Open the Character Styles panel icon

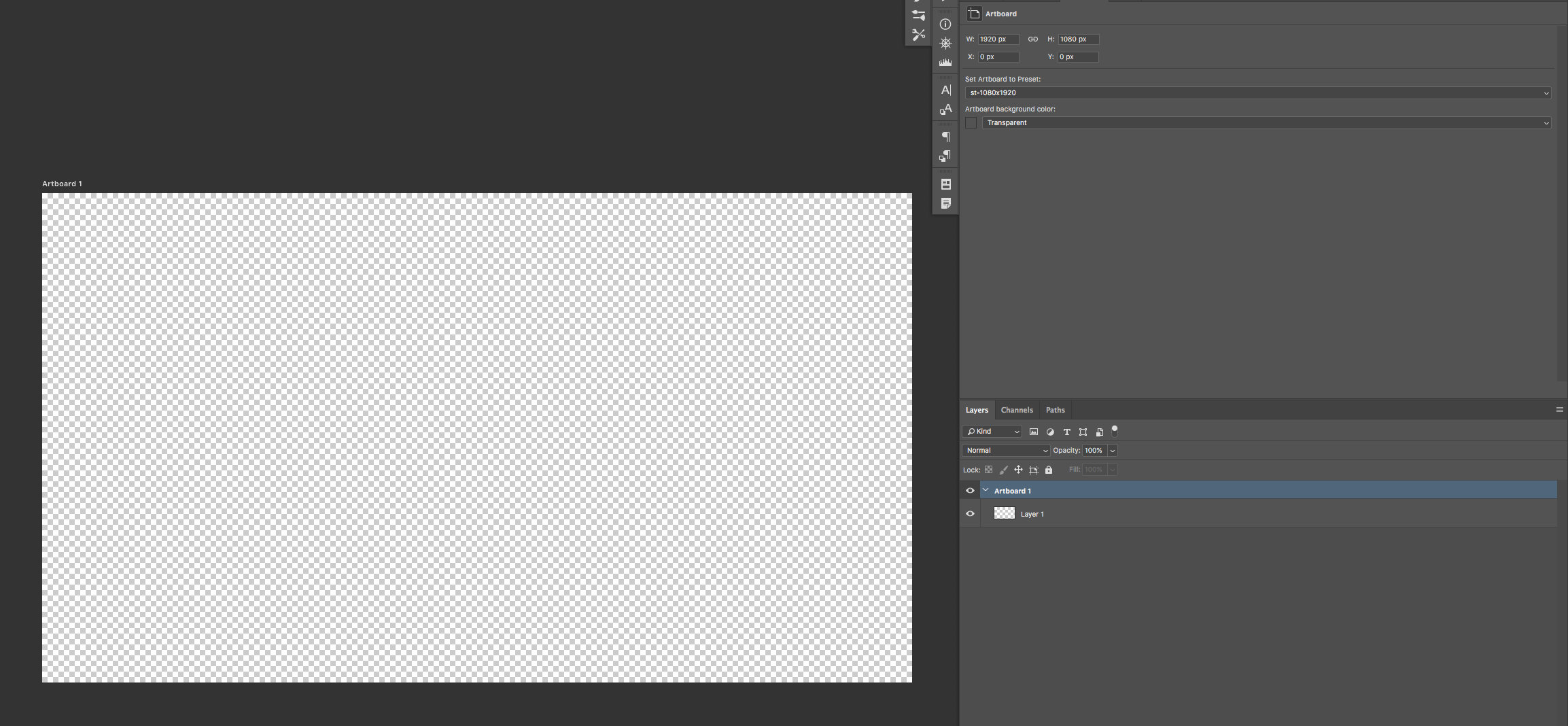point(945,109)
